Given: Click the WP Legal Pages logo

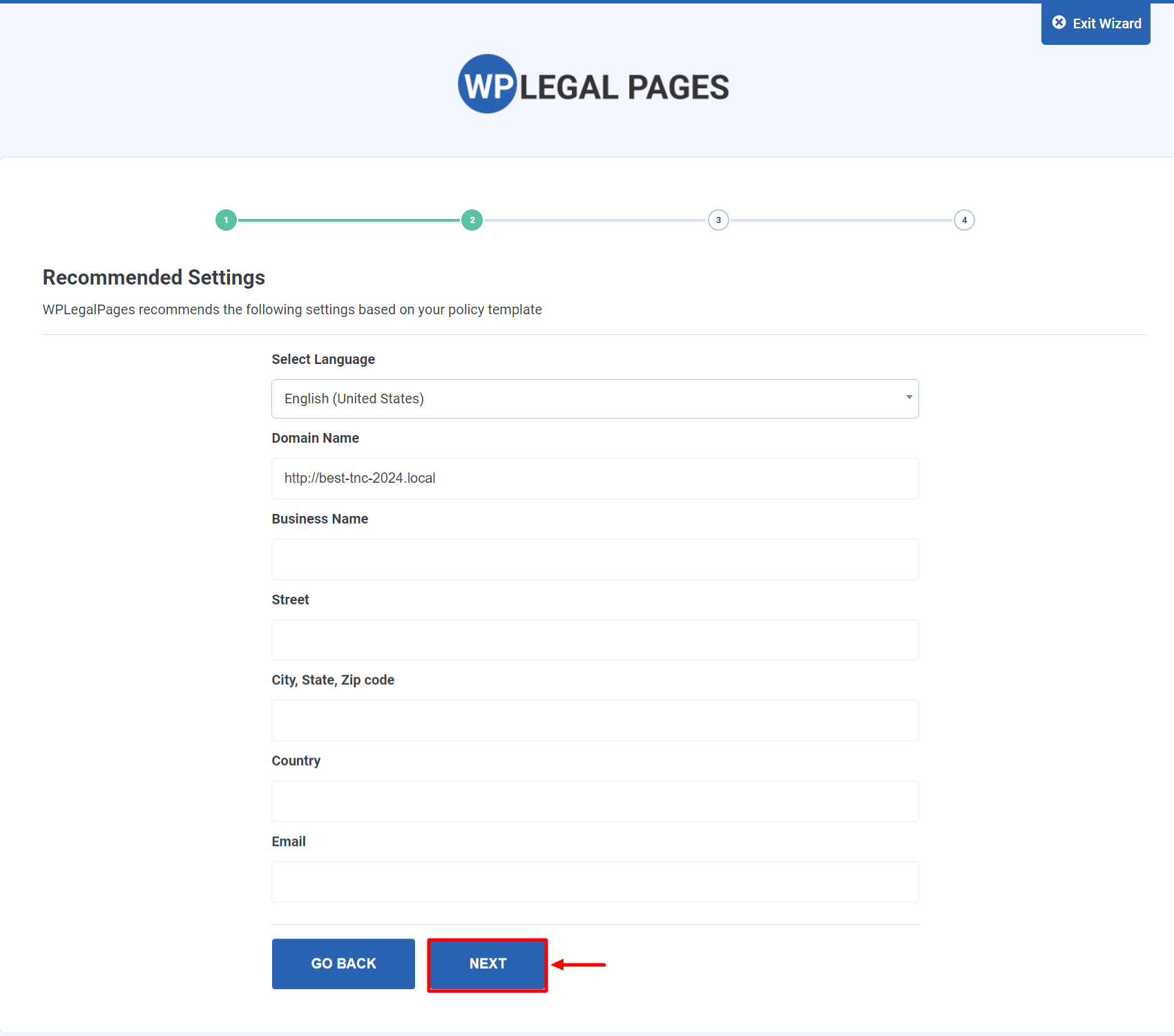Looking at the screenshot, I should (x=593, y=84).
